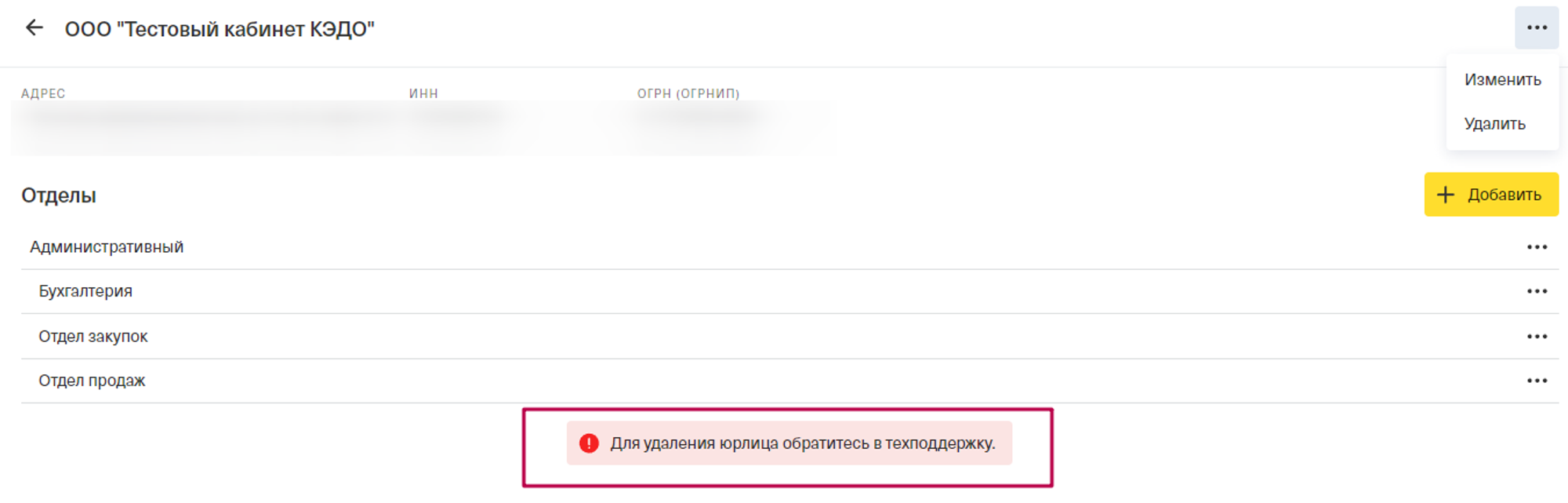The width and height of the screenshot is (1568, 503).
Task: Click the red error exclamation icon
Action: point(589,443)
